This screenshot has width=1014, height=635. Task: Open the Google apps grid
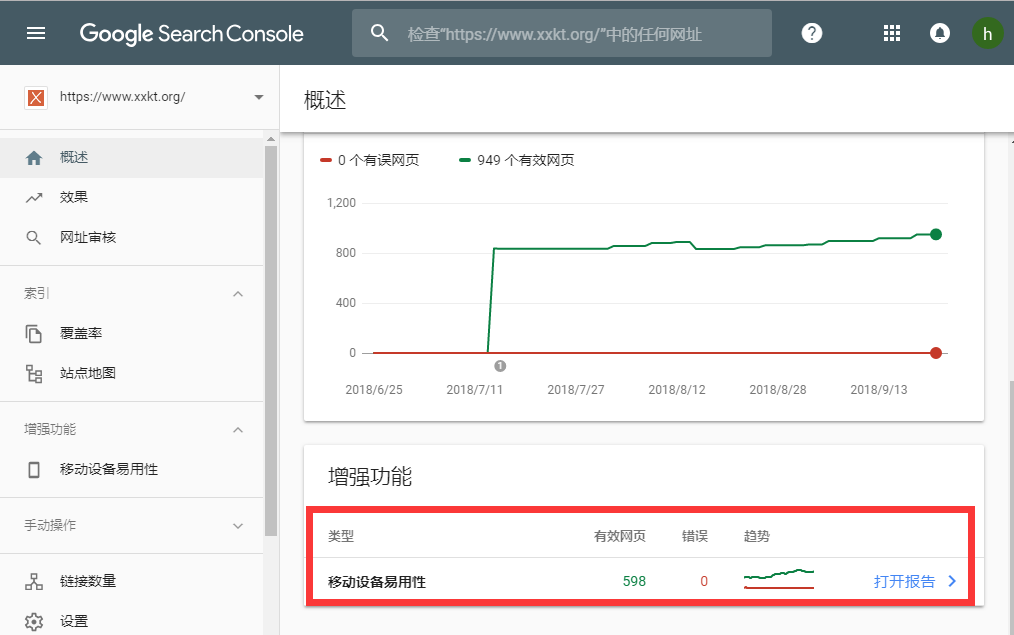click(892, 33)
